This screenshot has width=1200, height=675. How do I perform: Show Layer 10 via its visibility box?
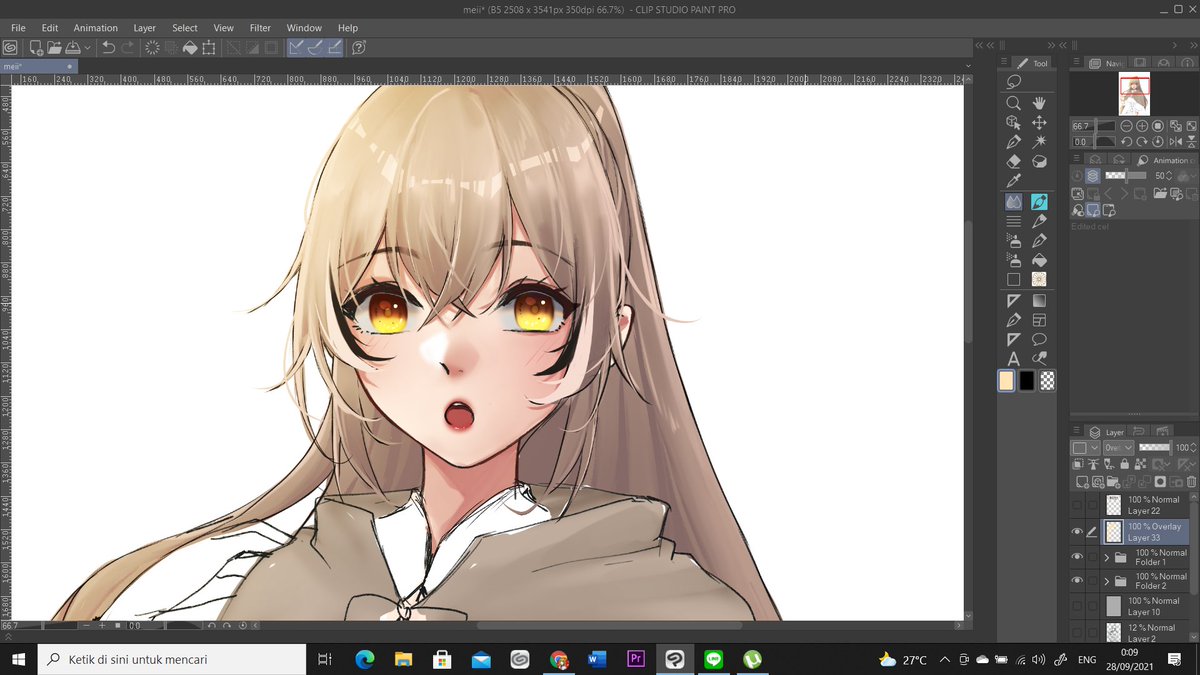coord(1077,605)
